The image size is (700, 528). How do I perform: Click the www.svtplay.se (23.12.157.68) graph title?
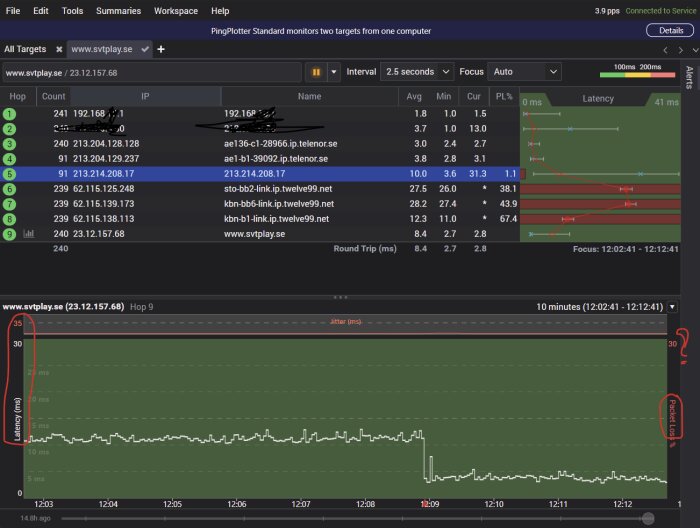coord(63,307)
